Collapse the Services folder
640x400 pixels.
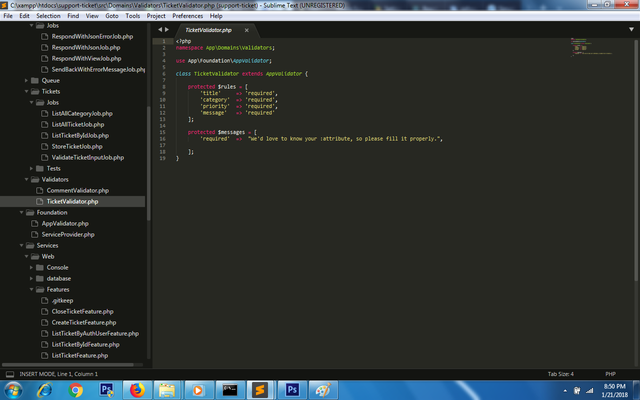click(21, 246)
